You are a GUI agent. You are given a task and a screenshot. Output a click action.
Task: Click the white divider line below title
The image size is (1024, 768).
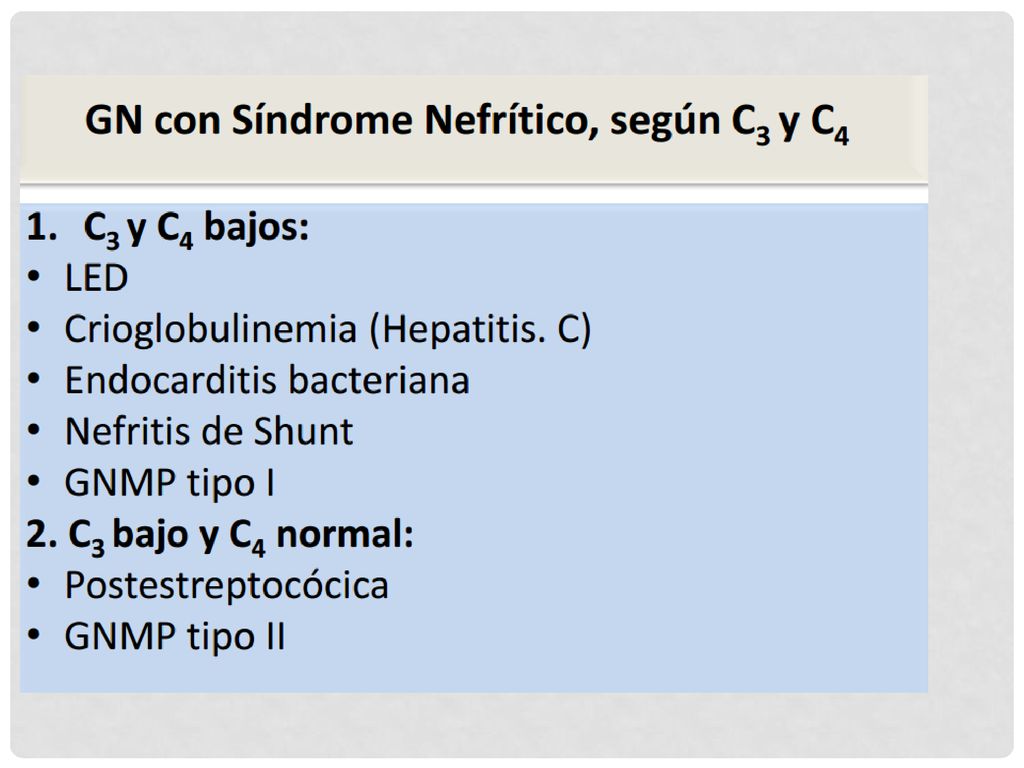click(473, 194)
